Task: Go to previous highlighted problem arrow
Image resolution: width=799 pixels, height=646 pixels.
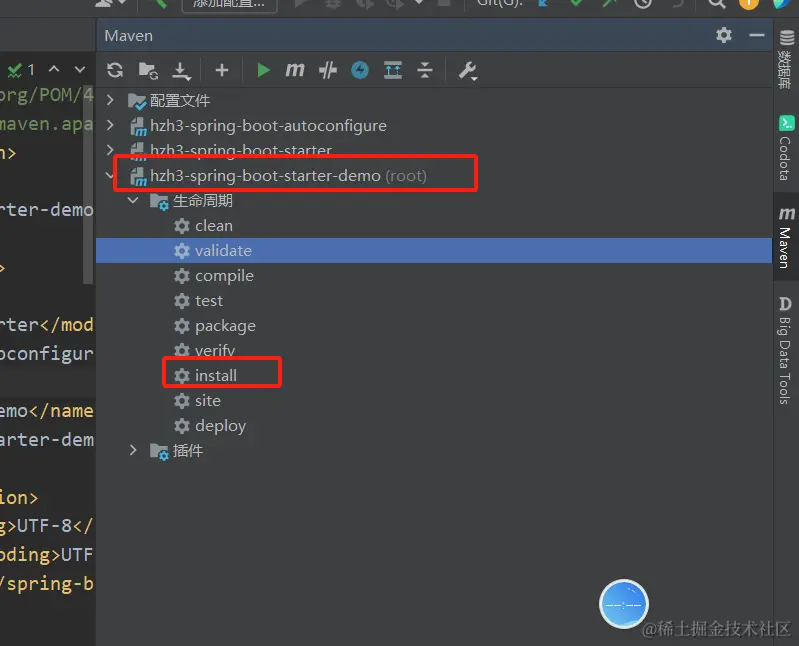Action: pos(54,69)
